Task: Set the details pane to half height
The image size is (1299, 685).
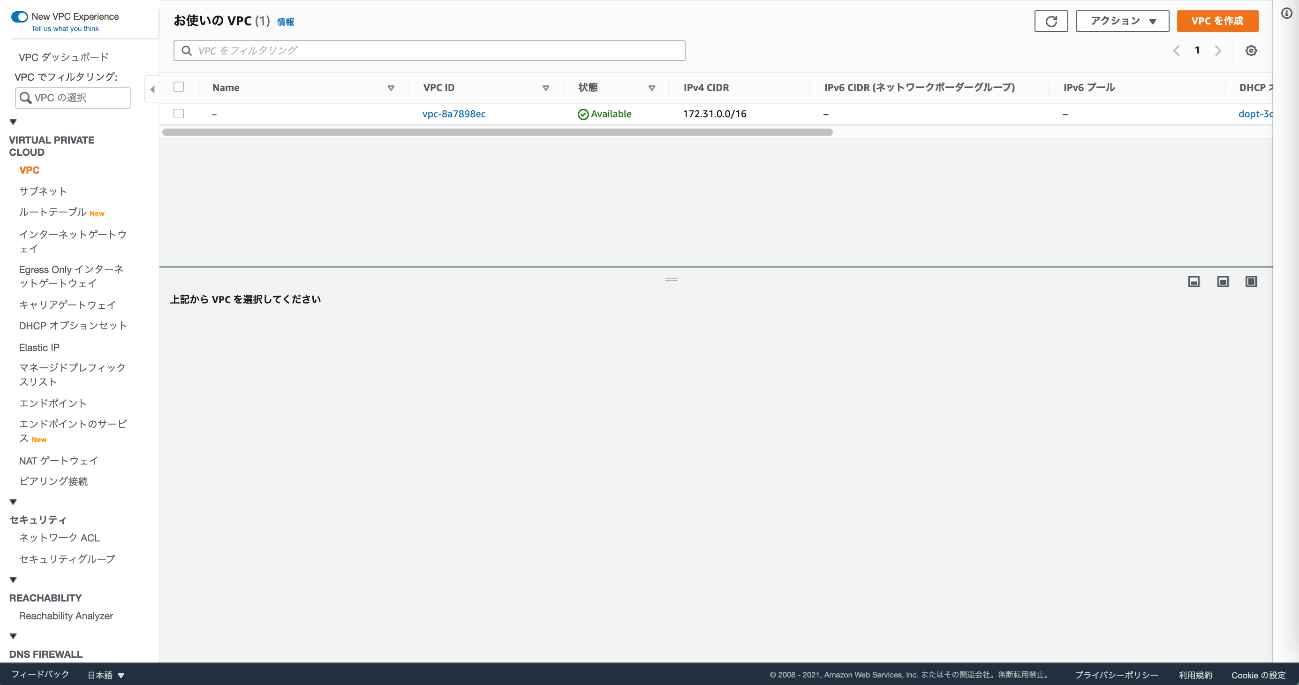Action: click(1222, 282)
